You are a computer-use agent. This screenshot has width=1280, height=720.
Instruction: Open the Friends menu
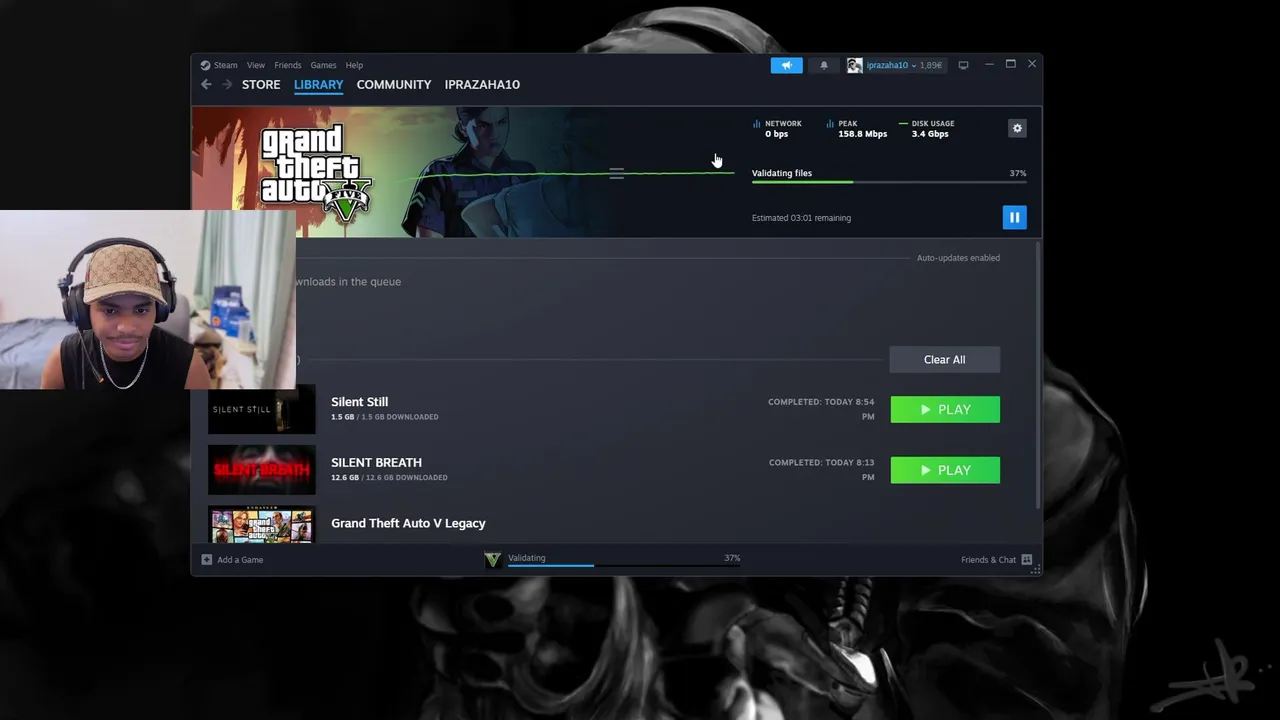pos(288,65)
